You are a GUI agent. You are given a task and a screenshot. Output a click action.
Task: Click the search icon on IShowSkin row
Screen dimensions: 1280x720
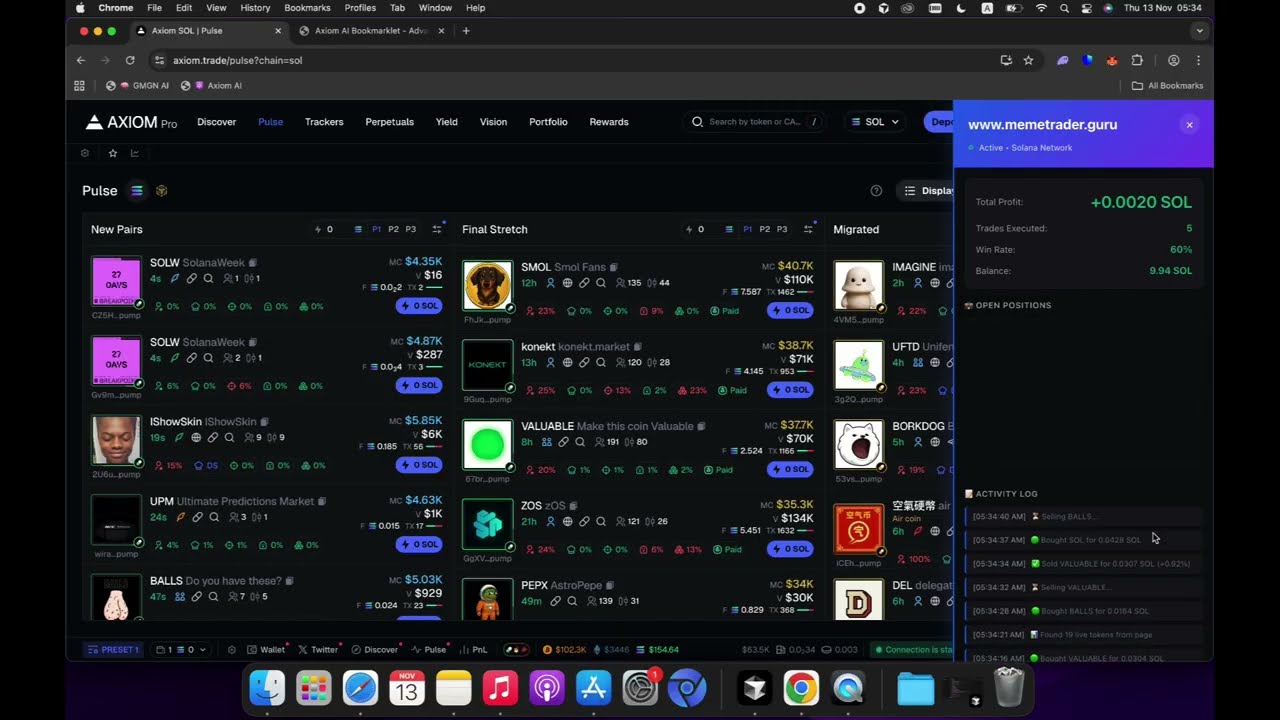pos(229,437)
